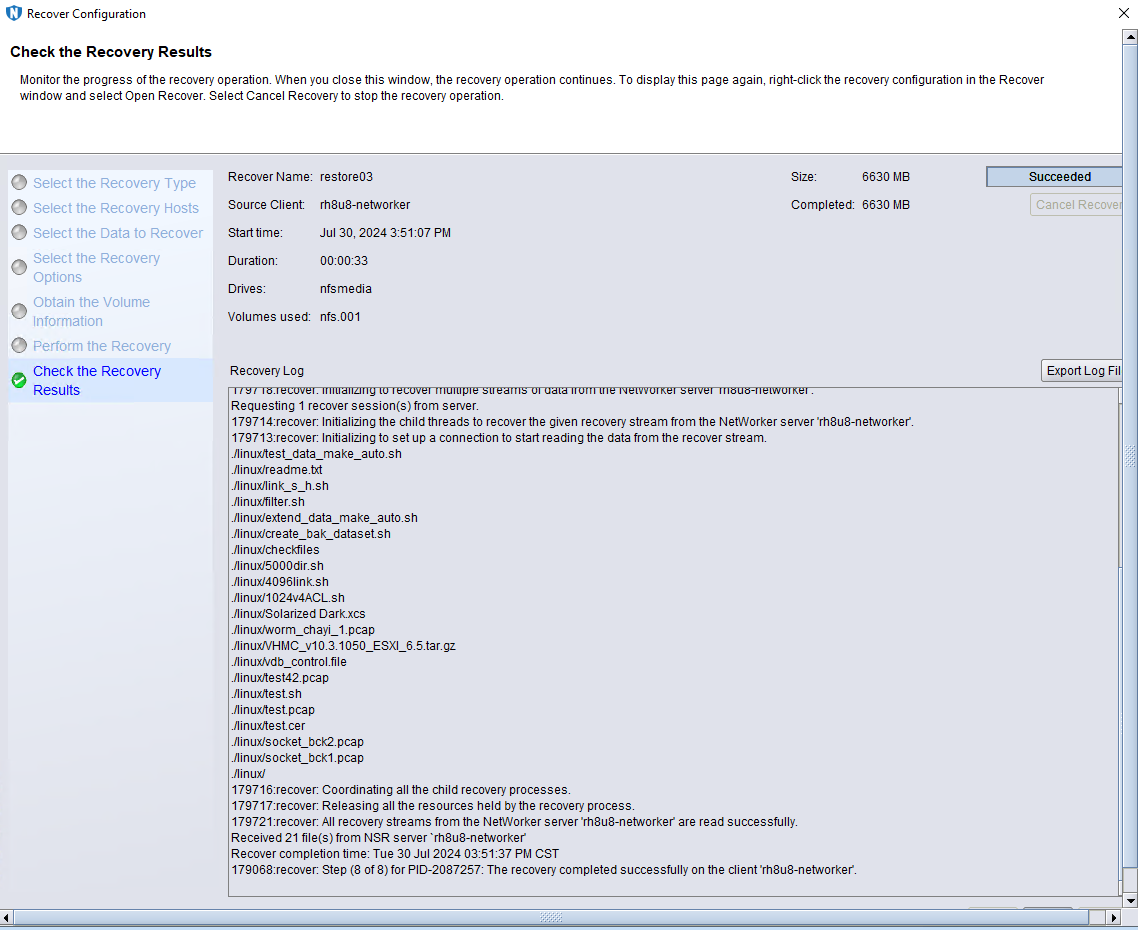The height and width of the screenshot is (930, 1138).
Task: Click the grey step circle beside Perform the Recovery
Action: 20,346
